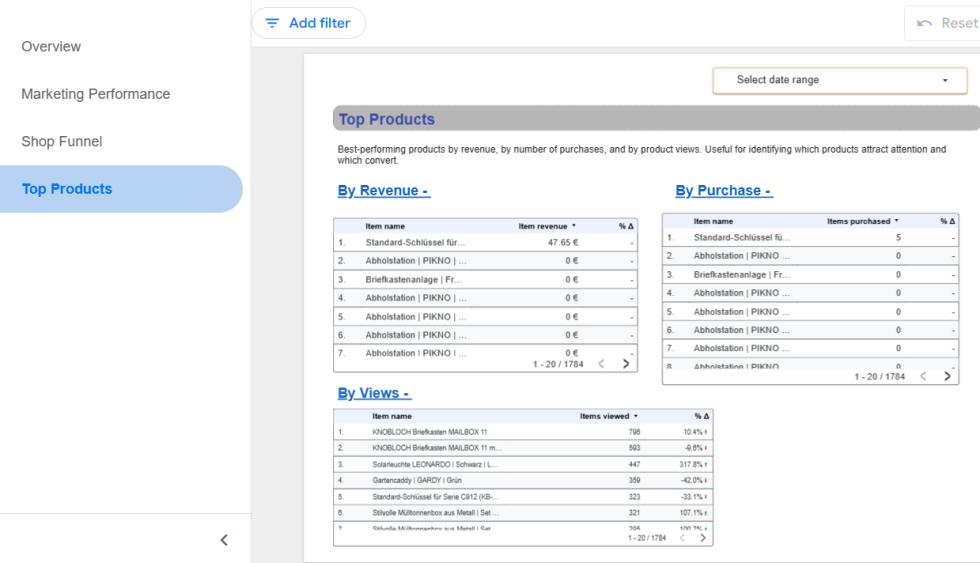Select the Top Products page
This screenshot has height=563, width=980.
coord(121,189)
